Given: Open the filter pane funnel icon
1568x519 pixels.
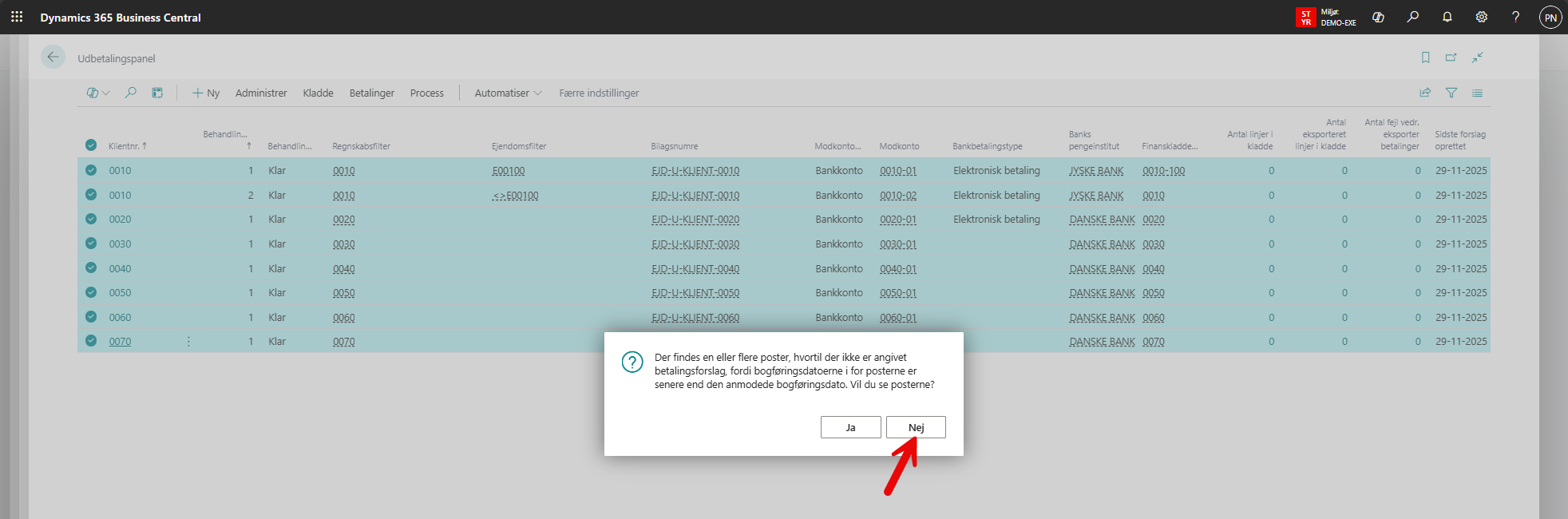Looking at the screenshot, I should coord(1451,93).
